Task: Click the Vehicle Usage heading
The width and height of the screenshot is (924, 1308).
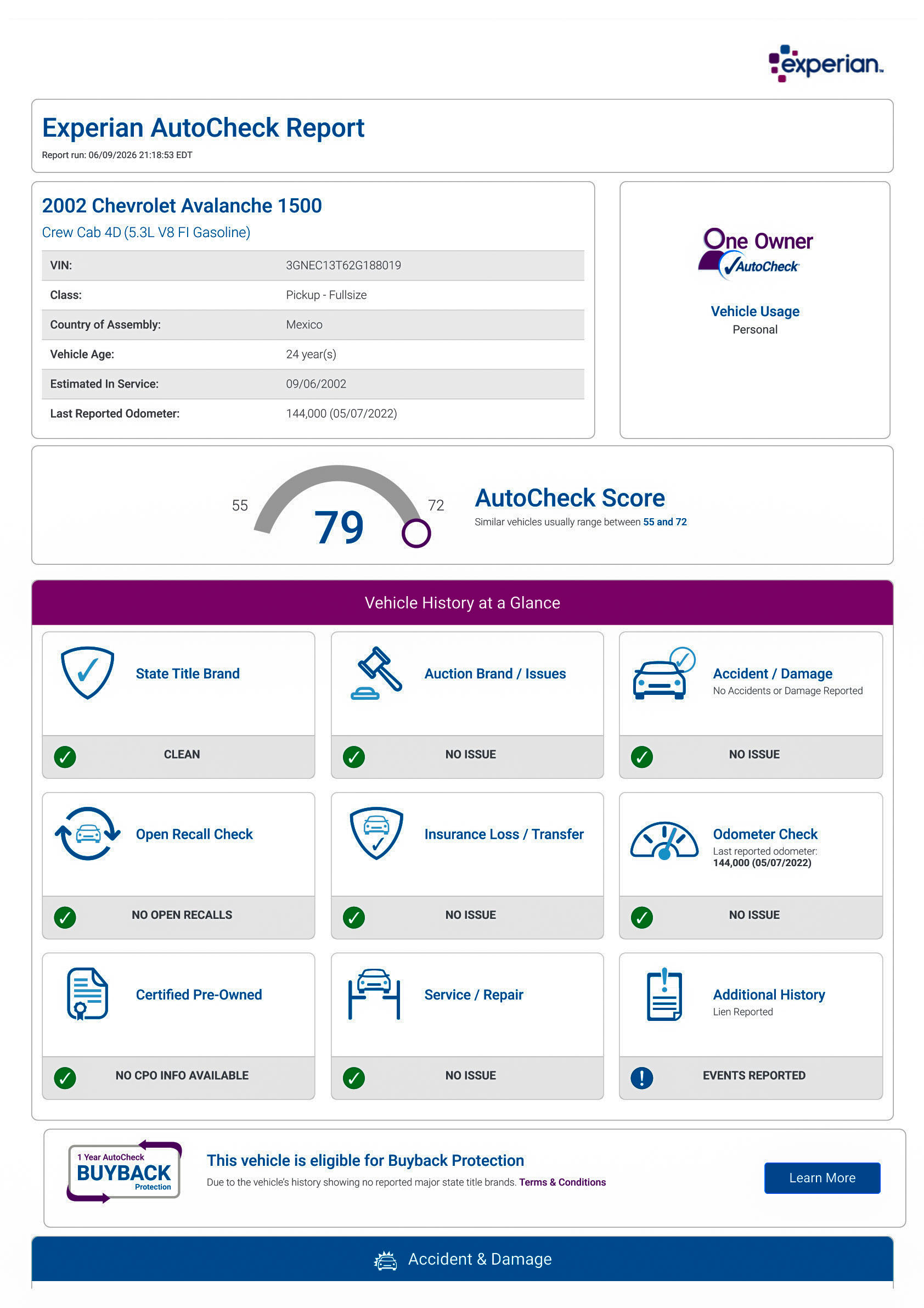Action: click(755, 312)
